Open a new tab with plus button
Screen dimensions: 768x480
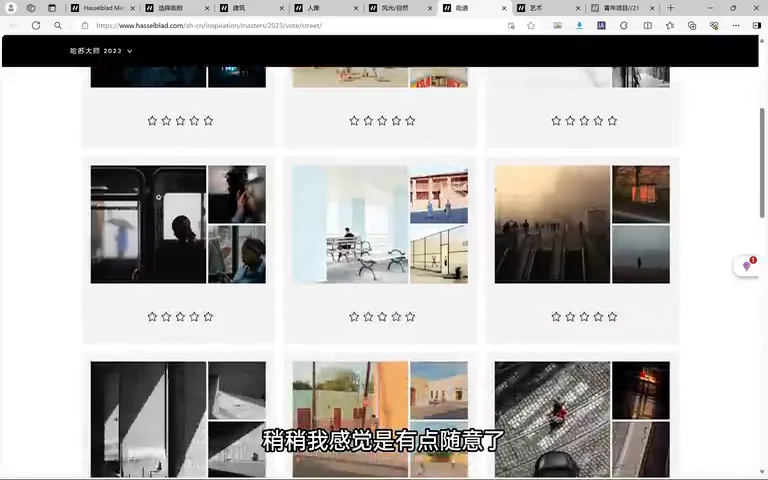671,8
